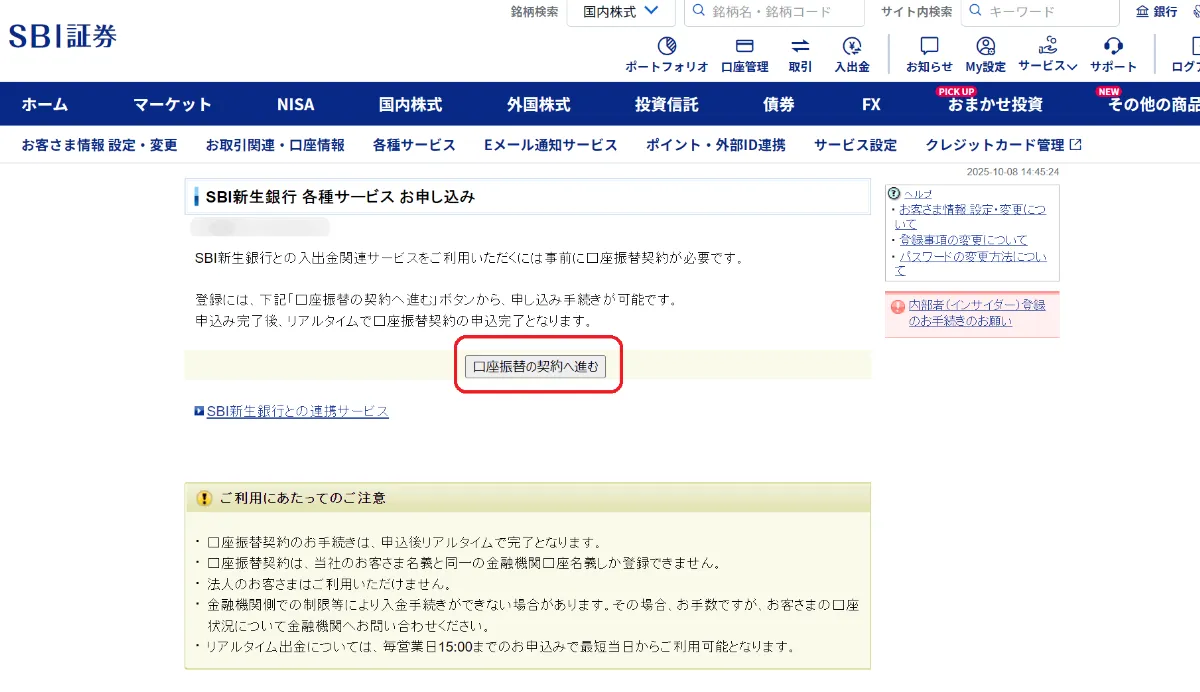Viewport: 1200px width, 692px height.
Task: Follow the SBI新生銀行との連携サービス link
Action: coord(297,411)
